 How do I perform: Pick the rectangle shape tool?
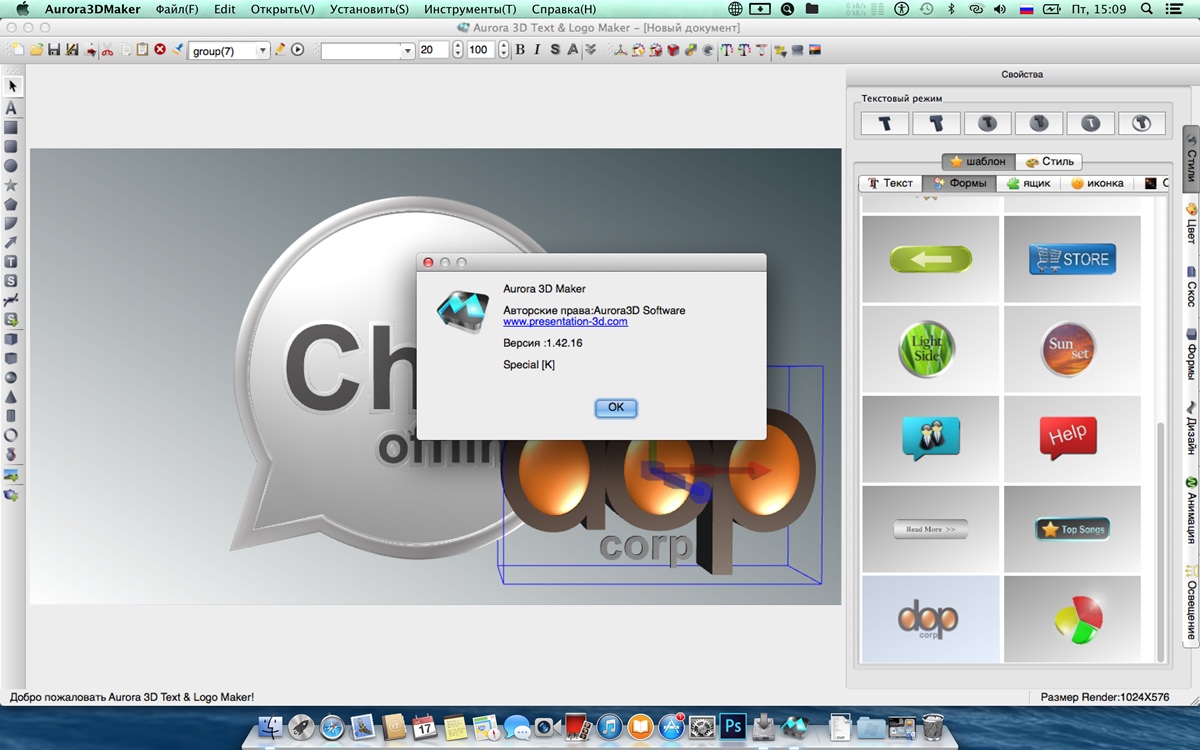(x=12, y=128)
